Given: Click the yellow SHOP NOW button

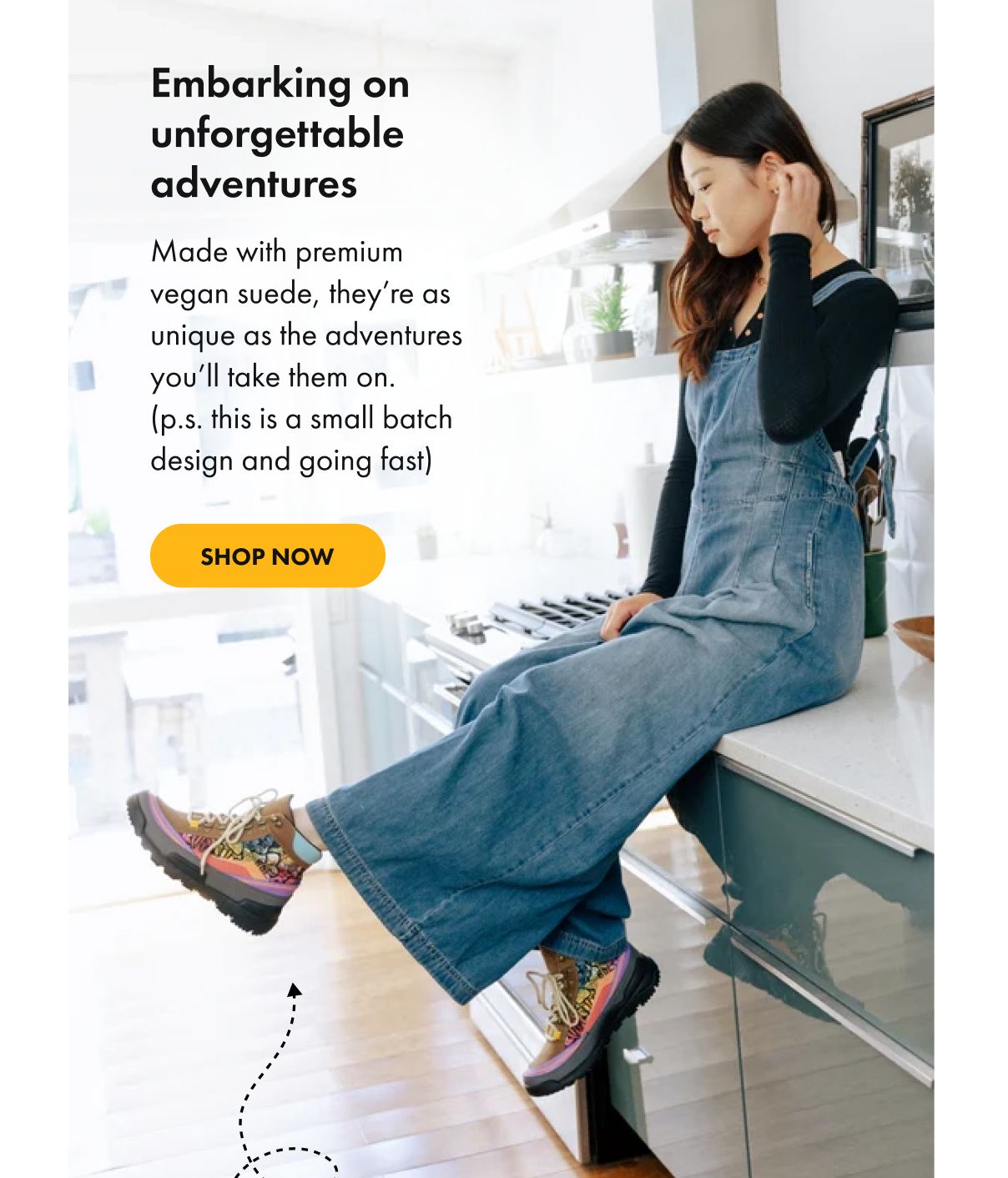Looking at the screenshot, I should [x=267, y=556].
